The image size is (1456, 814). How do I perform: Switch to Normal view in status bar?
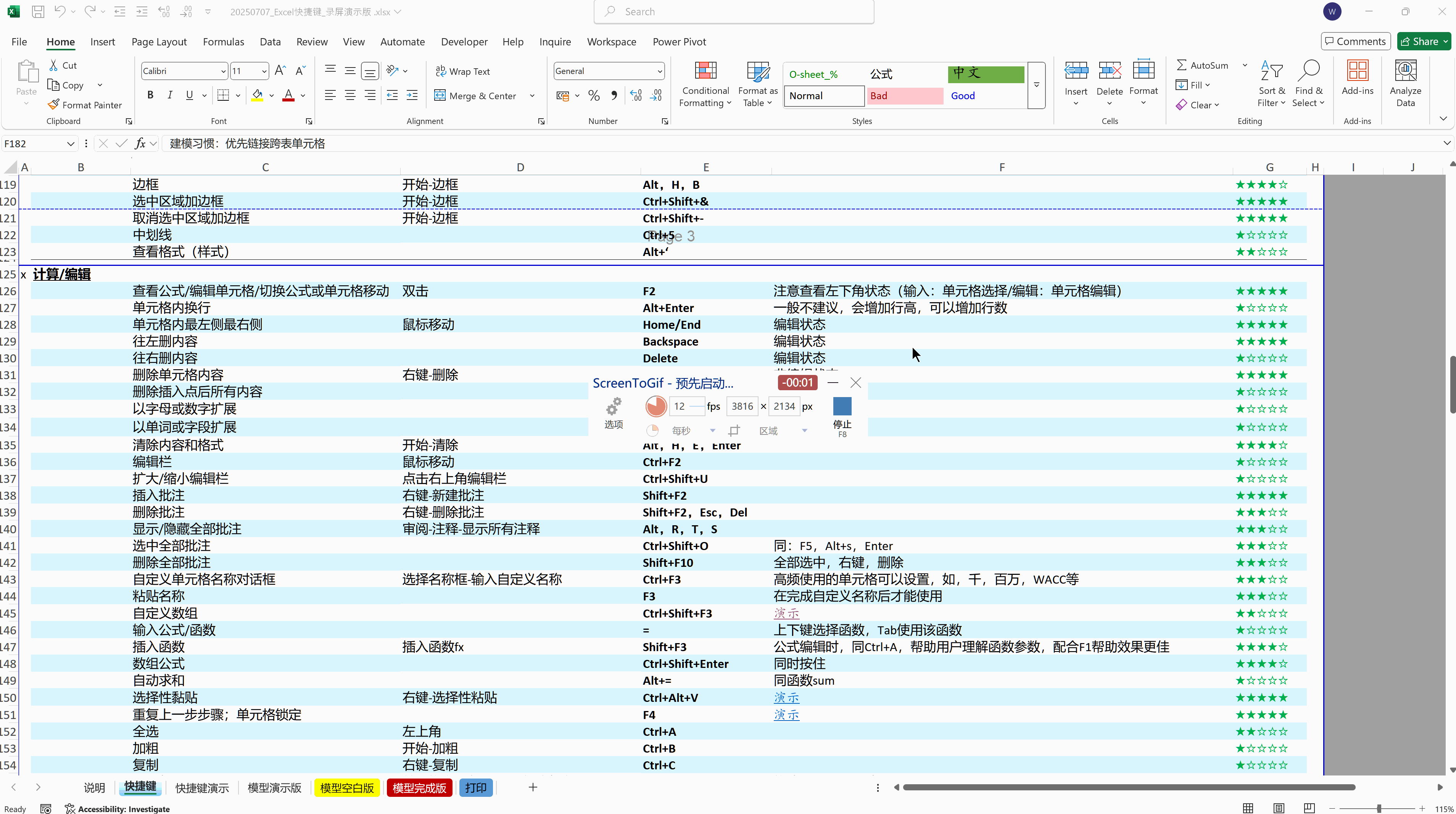click(1248, 808)
